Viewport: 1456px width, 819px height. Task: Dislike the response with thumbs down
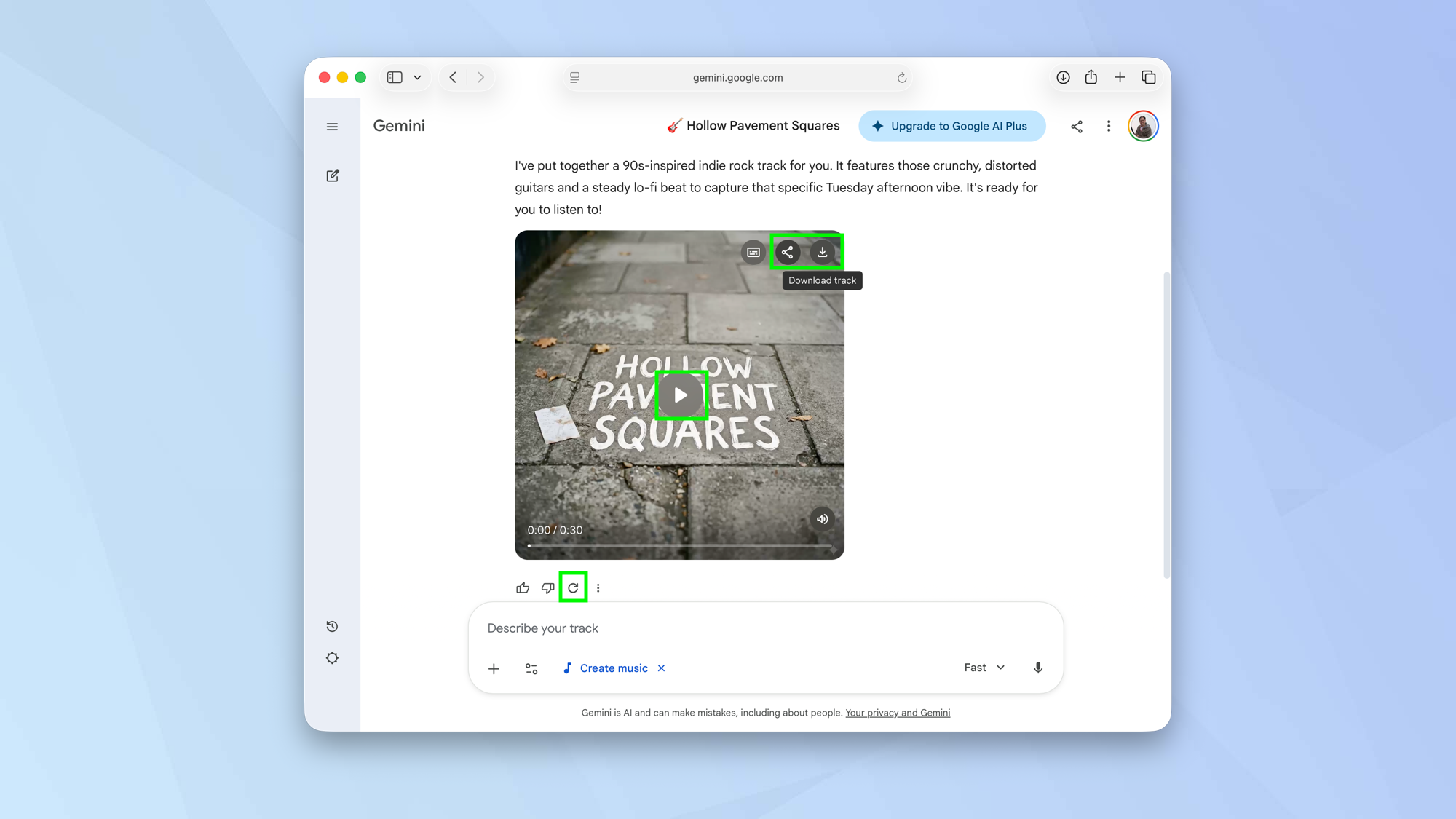tap(547, 587)
